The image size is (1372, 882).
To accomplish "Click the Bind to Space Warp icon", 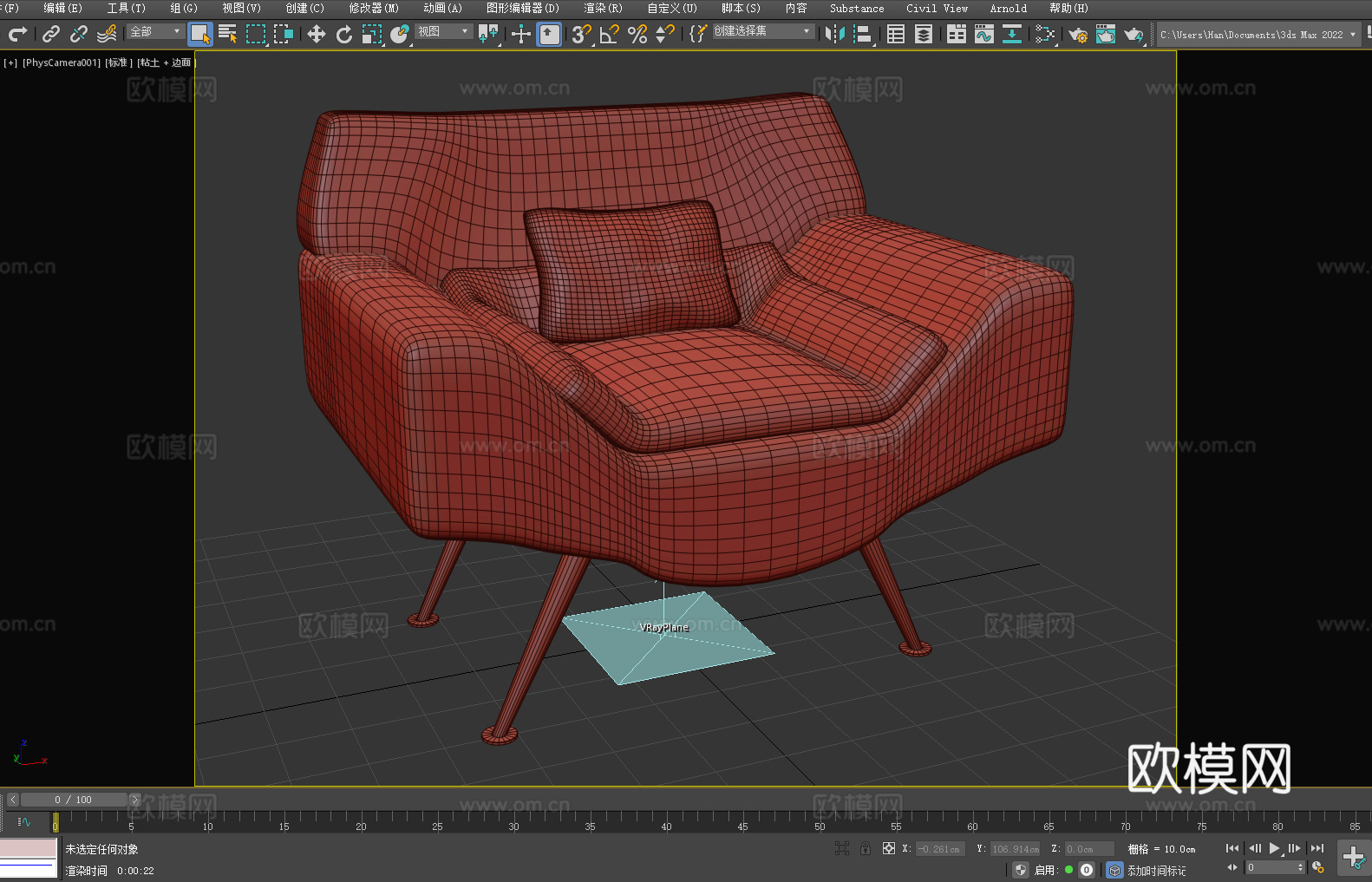I will [x=107, y=35].
